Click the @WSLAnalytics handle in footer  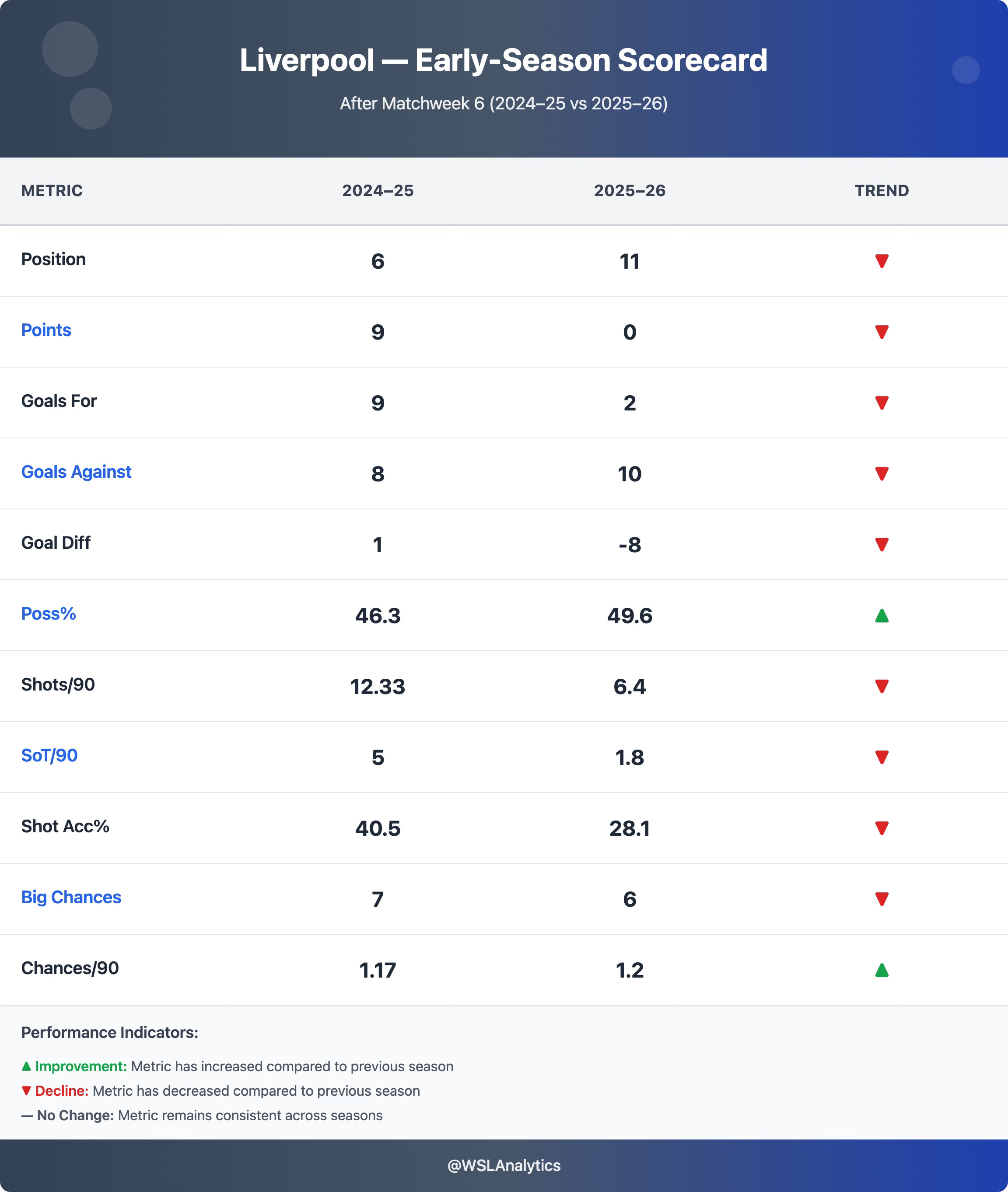(x=504, y=1165)
